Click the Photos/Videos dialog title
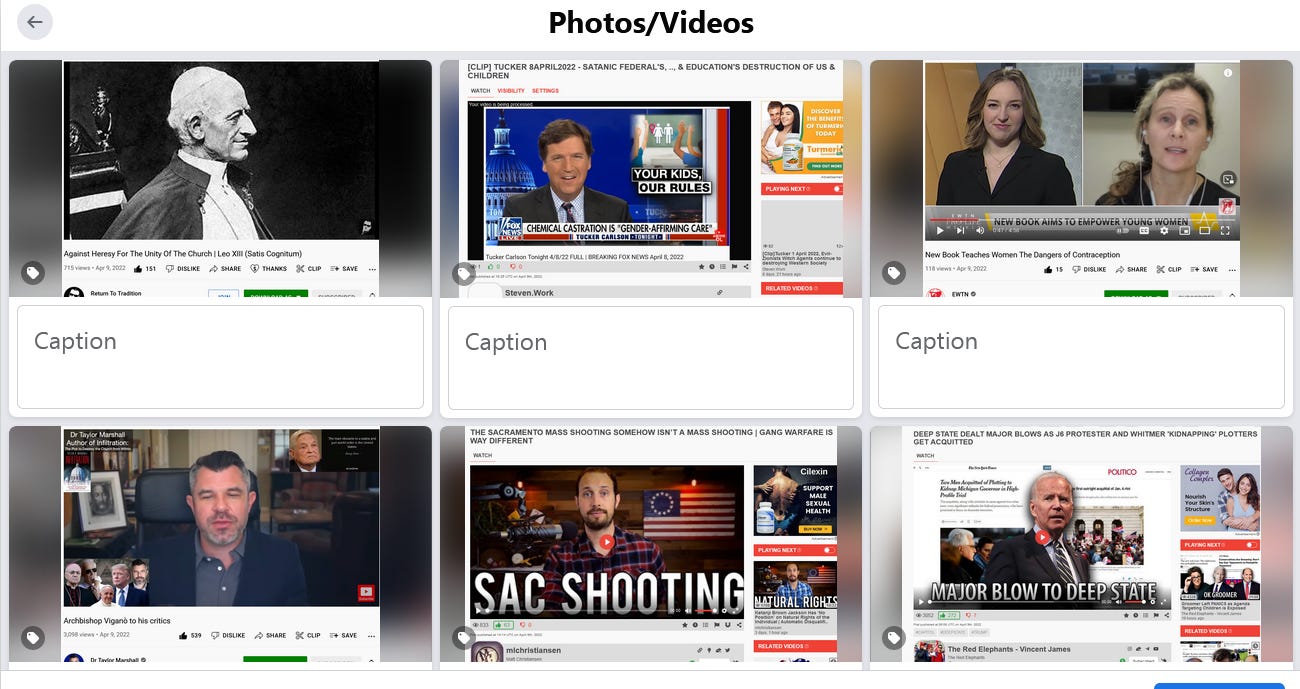This screenshot has height=689, width=1300. coord(651,22)
